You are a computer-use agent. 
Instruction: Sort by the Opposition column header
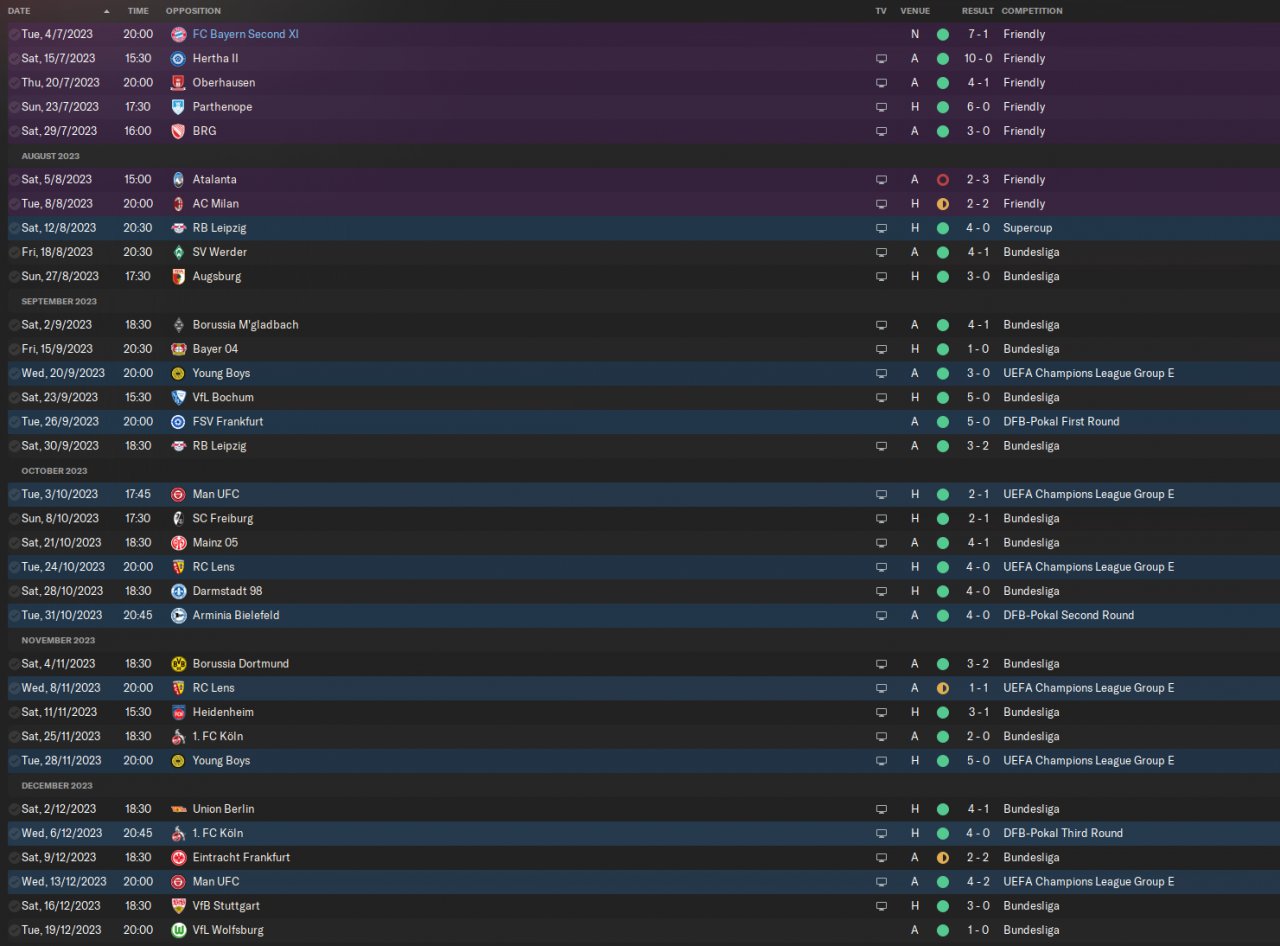click(193, 11)
